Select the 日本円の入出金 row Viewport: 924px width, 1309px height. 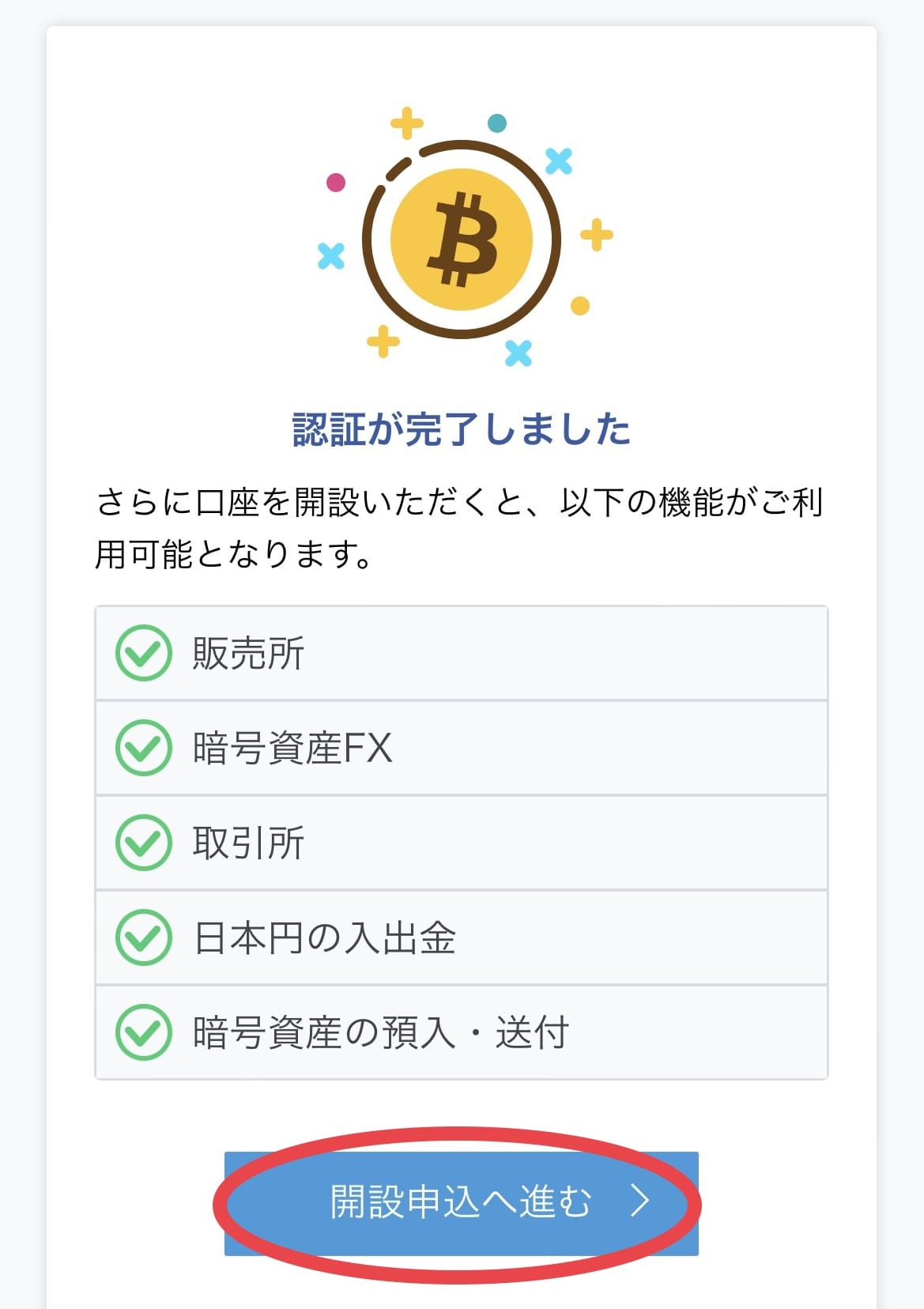[462, 937]
